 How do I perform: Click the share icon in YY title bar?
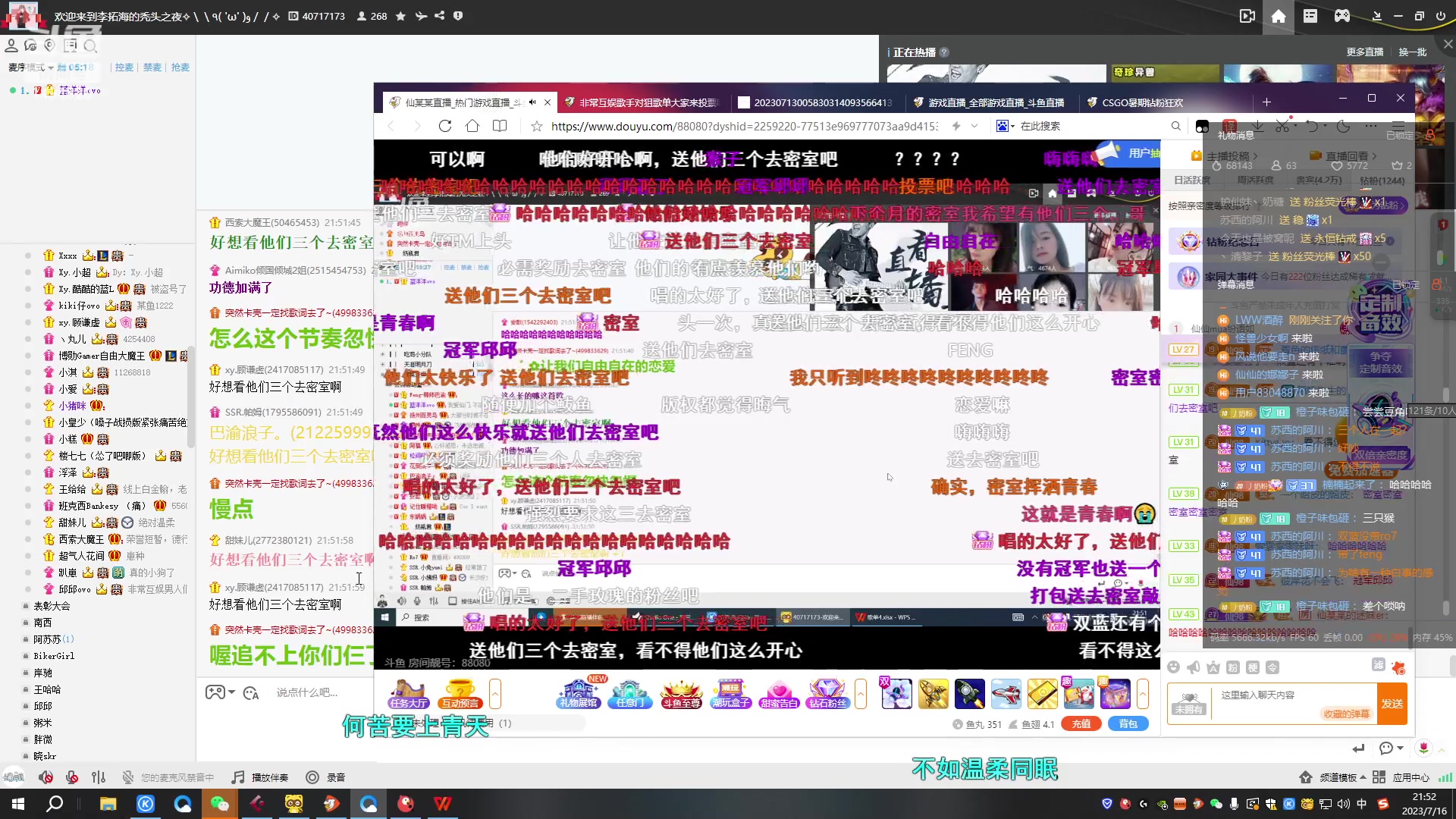pos(440,16)
